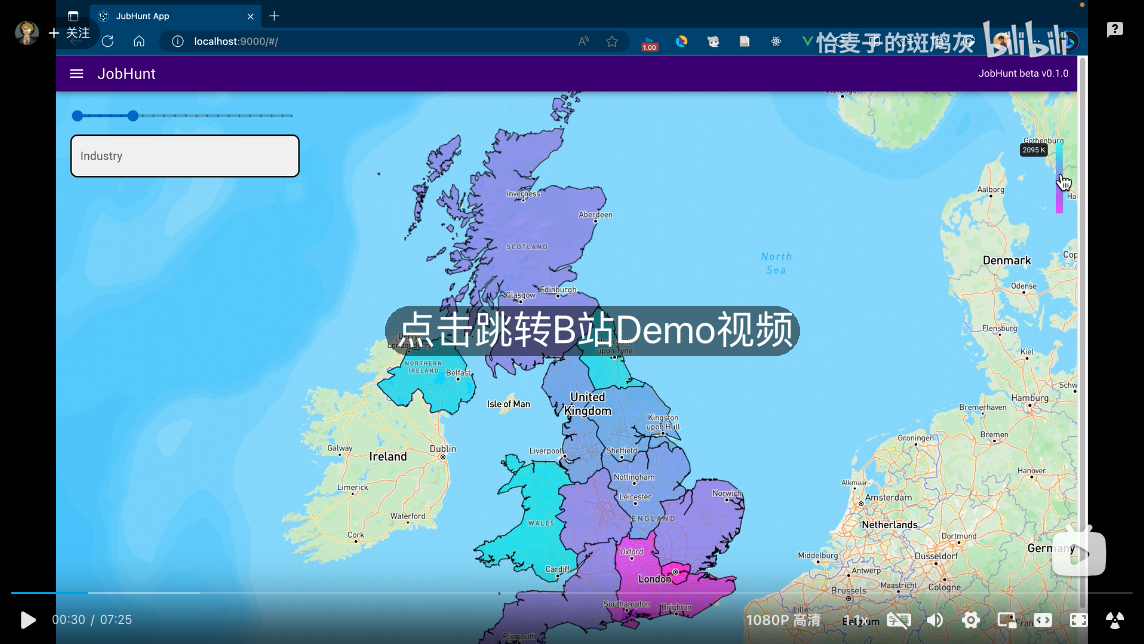Play the video with the bottom-left play button
Image resolution: width=1144 pixels, height=644 pixels.
28,620
